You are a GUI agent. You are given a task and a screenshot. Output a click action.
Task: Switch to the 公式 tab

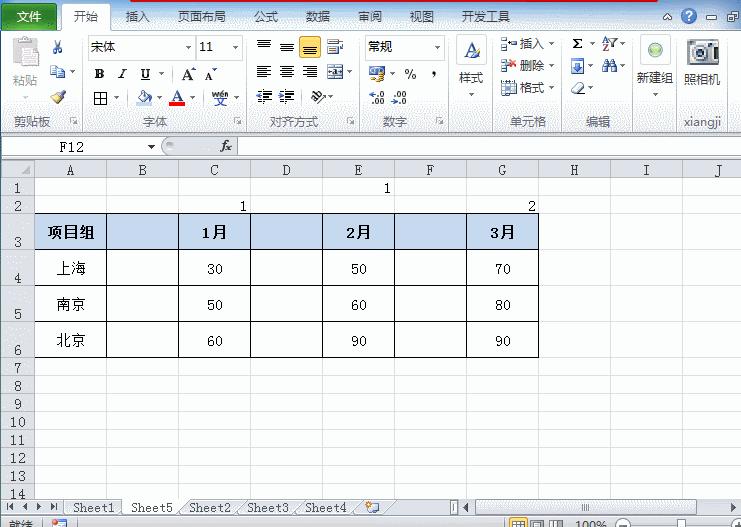266,17
